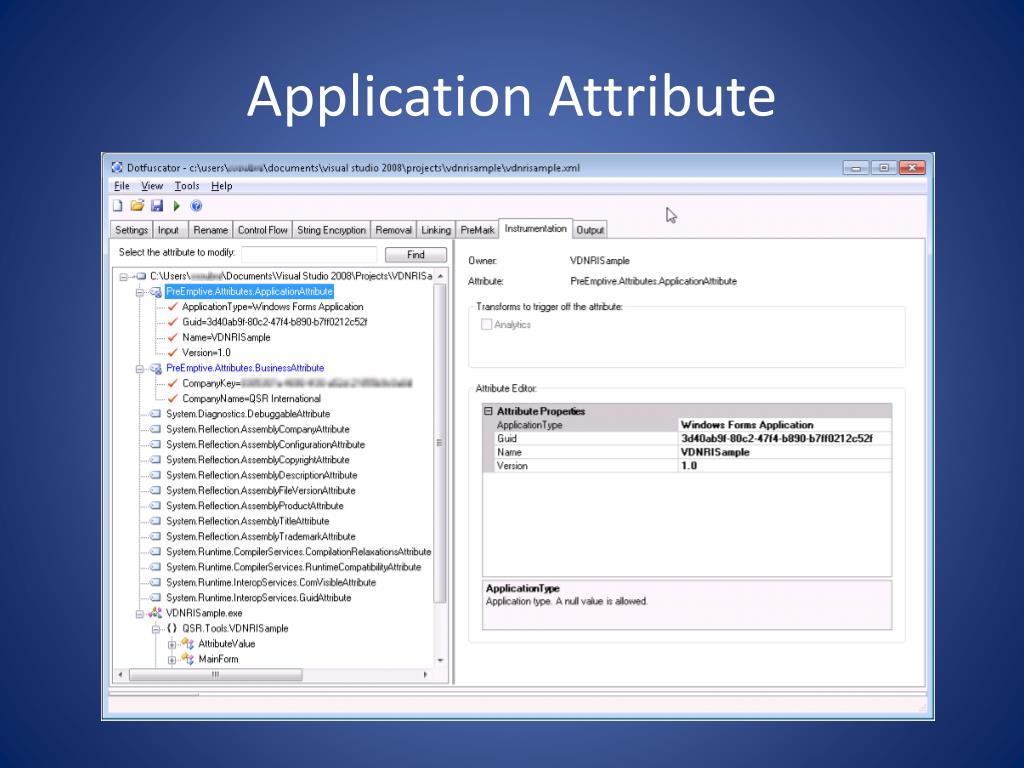Switch to the Control Flow tab

click(x=263, y=230)
